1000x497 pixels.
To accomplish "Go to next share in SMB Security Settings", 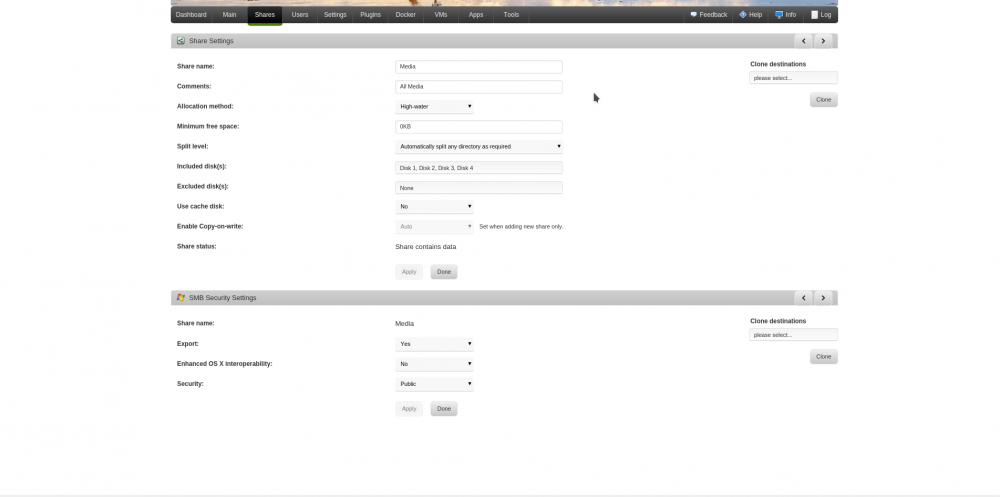I will tap(823, 298).
